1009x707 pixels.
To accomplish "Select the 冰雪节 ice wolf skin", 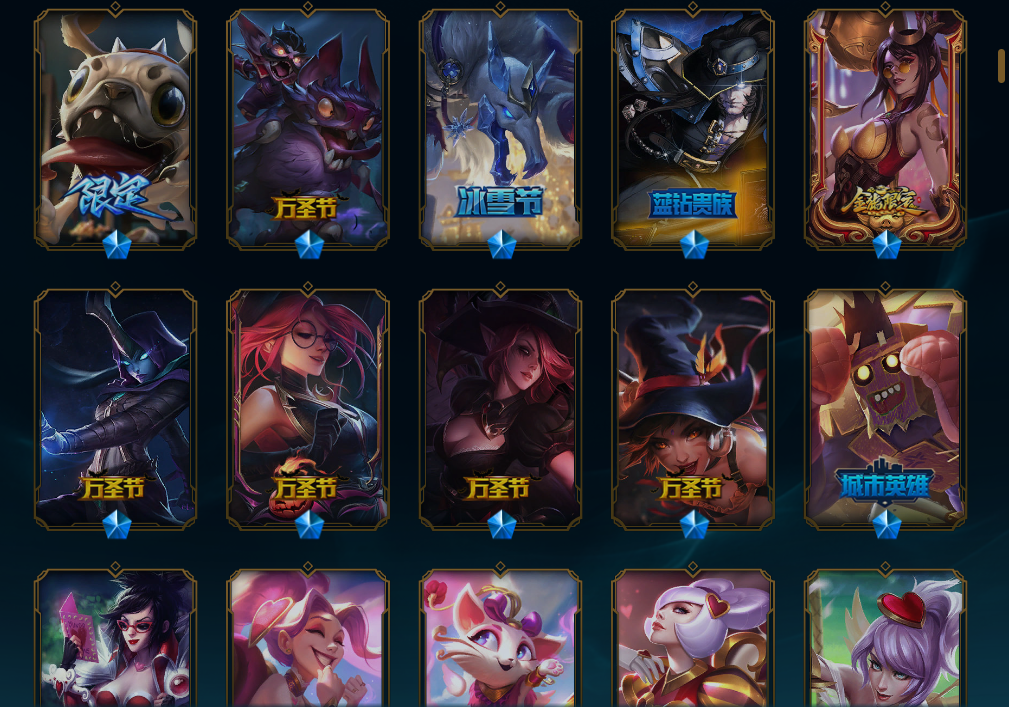I will coord(500,129).
